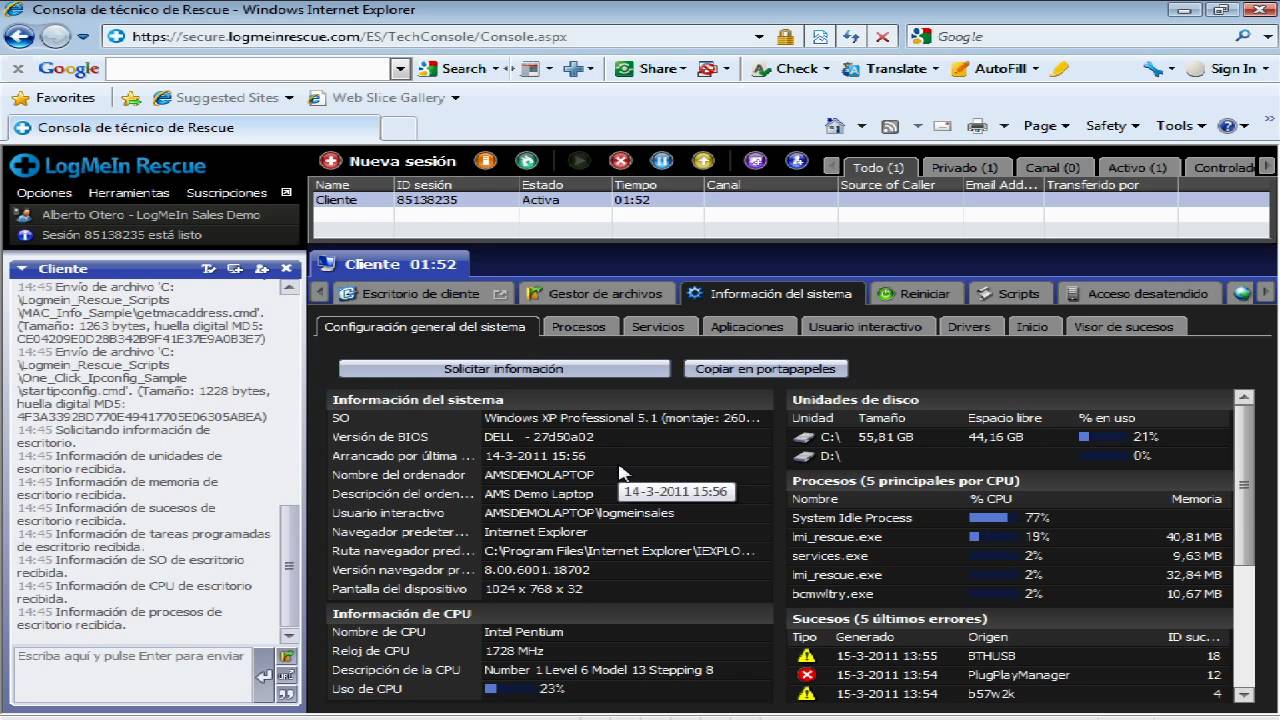Click the predefined replies icon in Cliente header
The width and height of the screenshot is (1280, 720).
(209, 269)
